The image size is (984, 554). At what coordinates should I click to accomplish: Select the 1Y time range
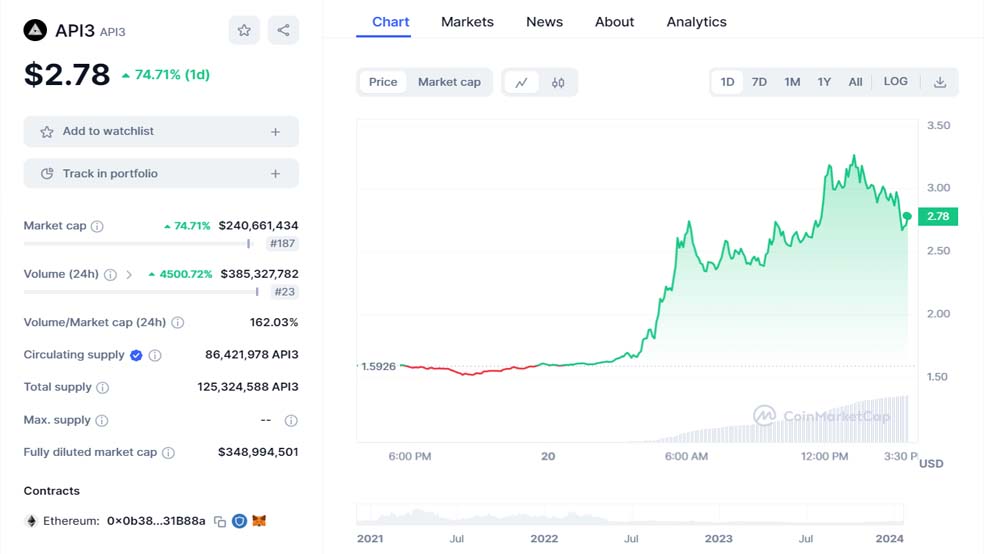click(x=824, y=82)
